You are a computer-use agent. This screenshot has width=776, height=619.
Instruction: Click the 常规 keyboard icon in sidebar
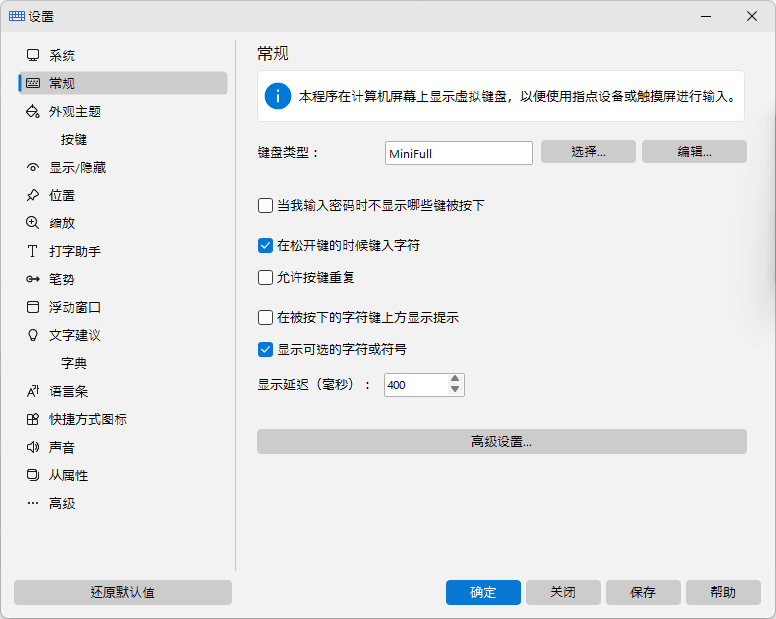click(33, 83)
